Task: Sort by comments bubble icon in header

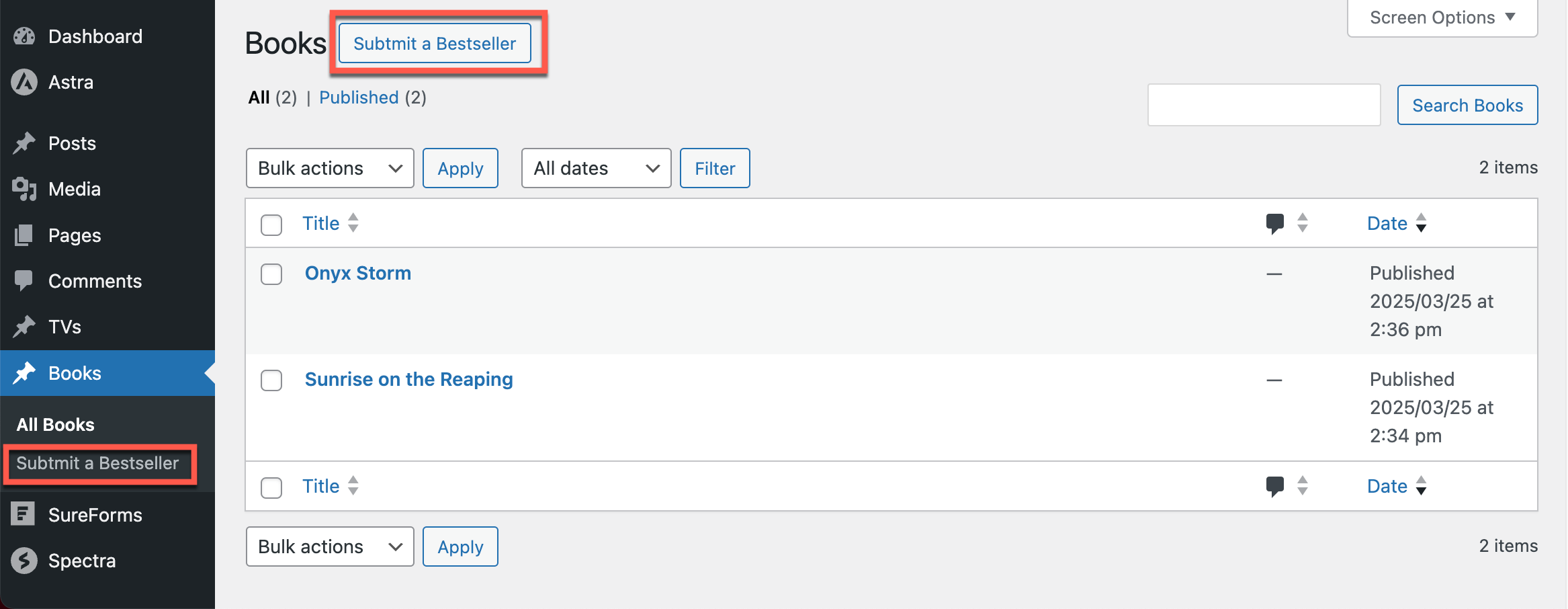Action: coord(1274,223)
